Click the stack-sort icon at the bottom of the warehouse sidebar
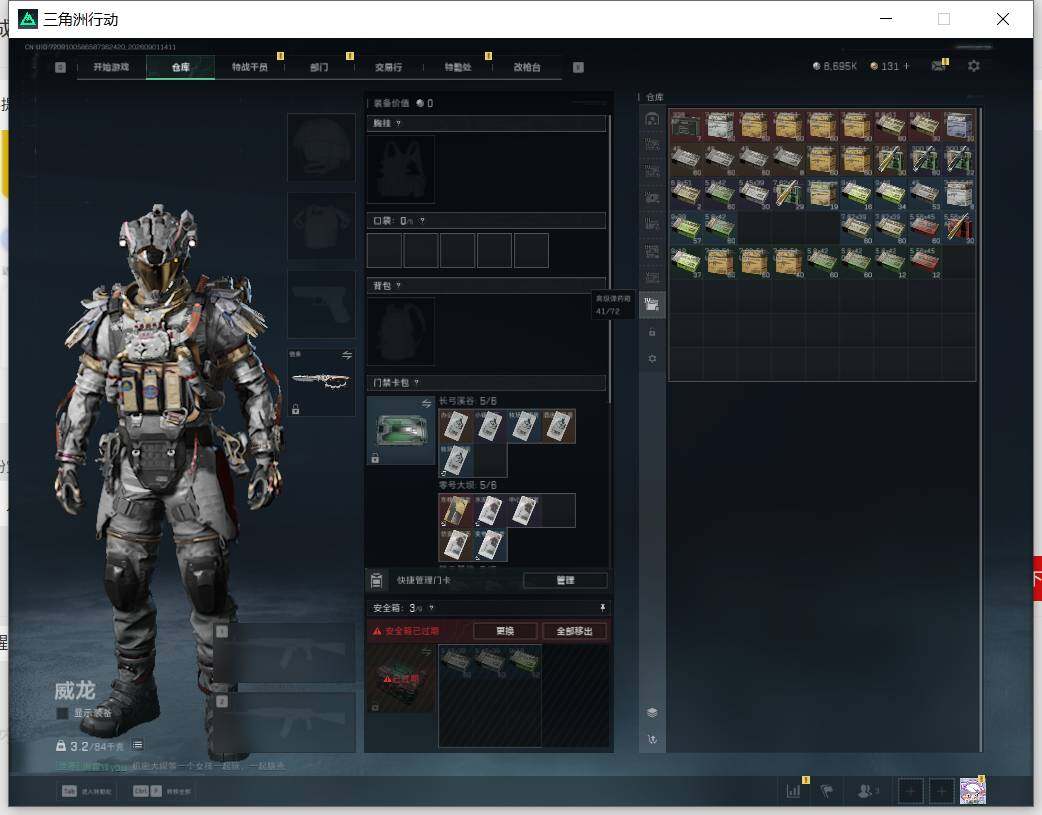 point(652,713)
